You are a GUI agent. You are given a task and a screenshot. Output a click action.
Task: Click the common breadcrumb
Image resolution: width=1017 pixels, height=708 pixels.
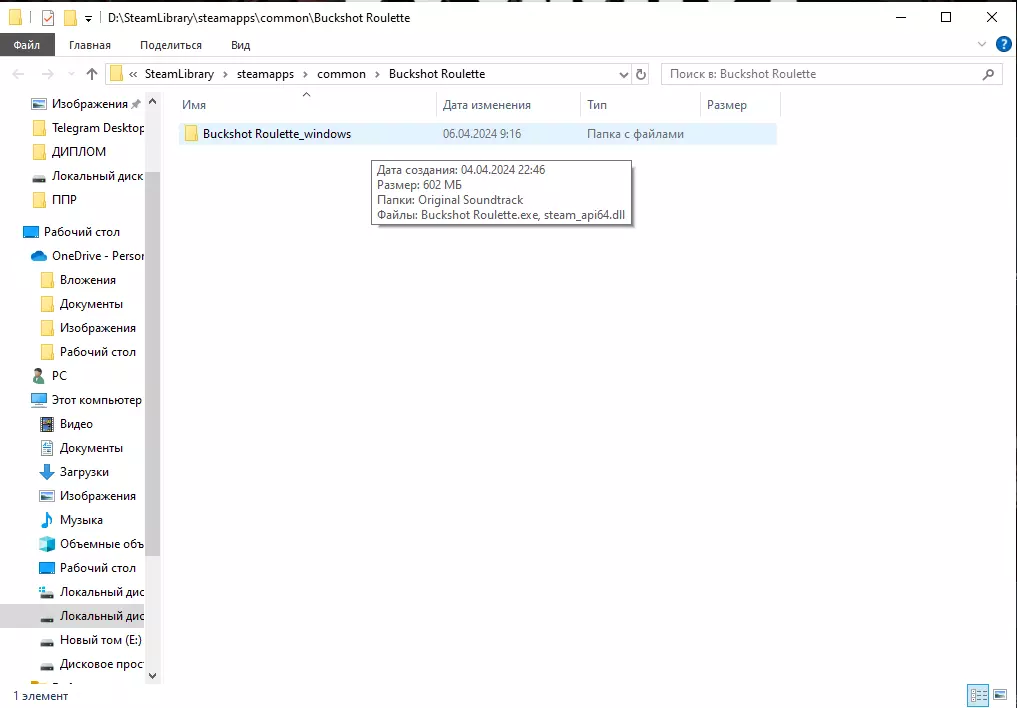pos(341,74)
